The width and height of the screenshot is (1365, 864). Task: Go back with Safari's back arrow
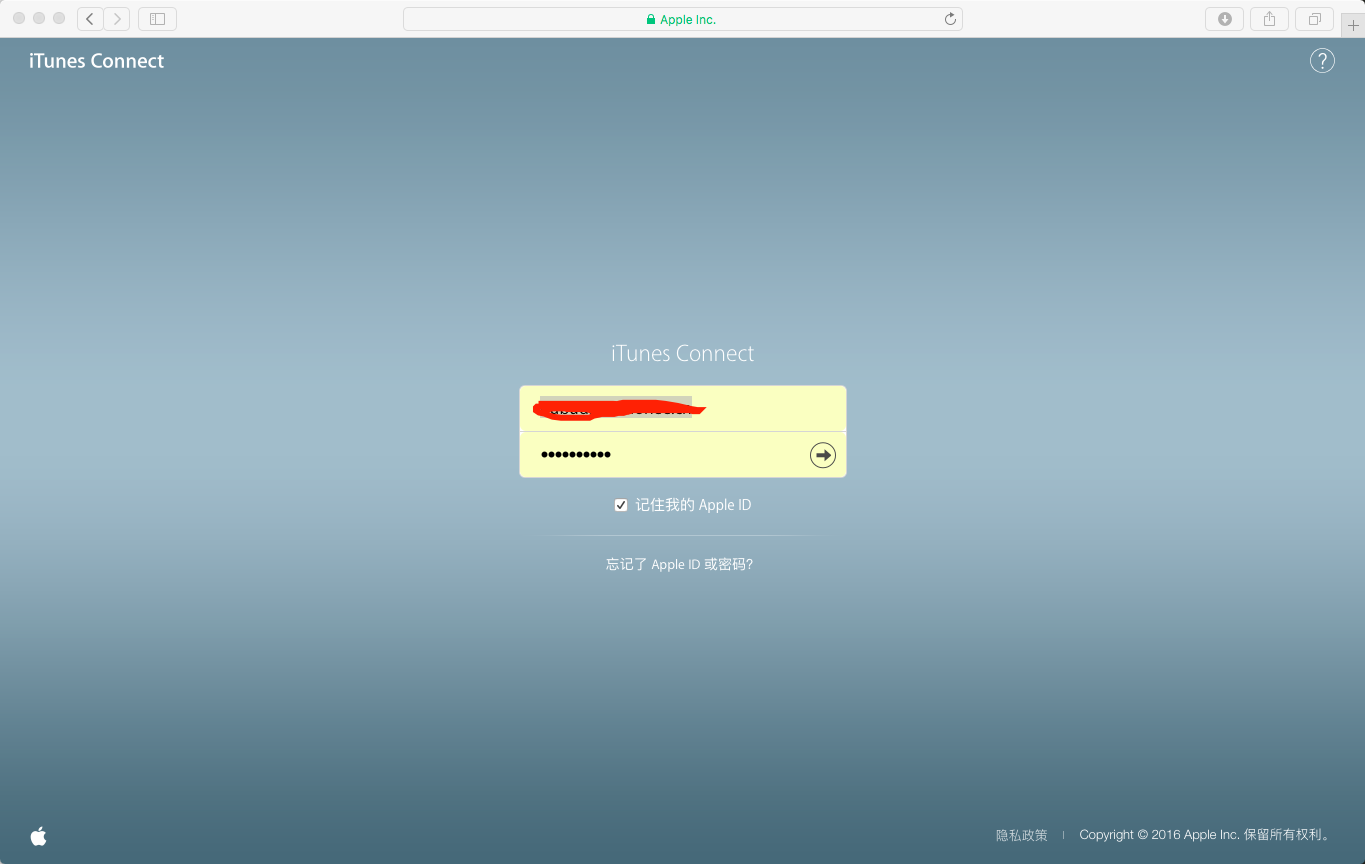pos(90,19)
